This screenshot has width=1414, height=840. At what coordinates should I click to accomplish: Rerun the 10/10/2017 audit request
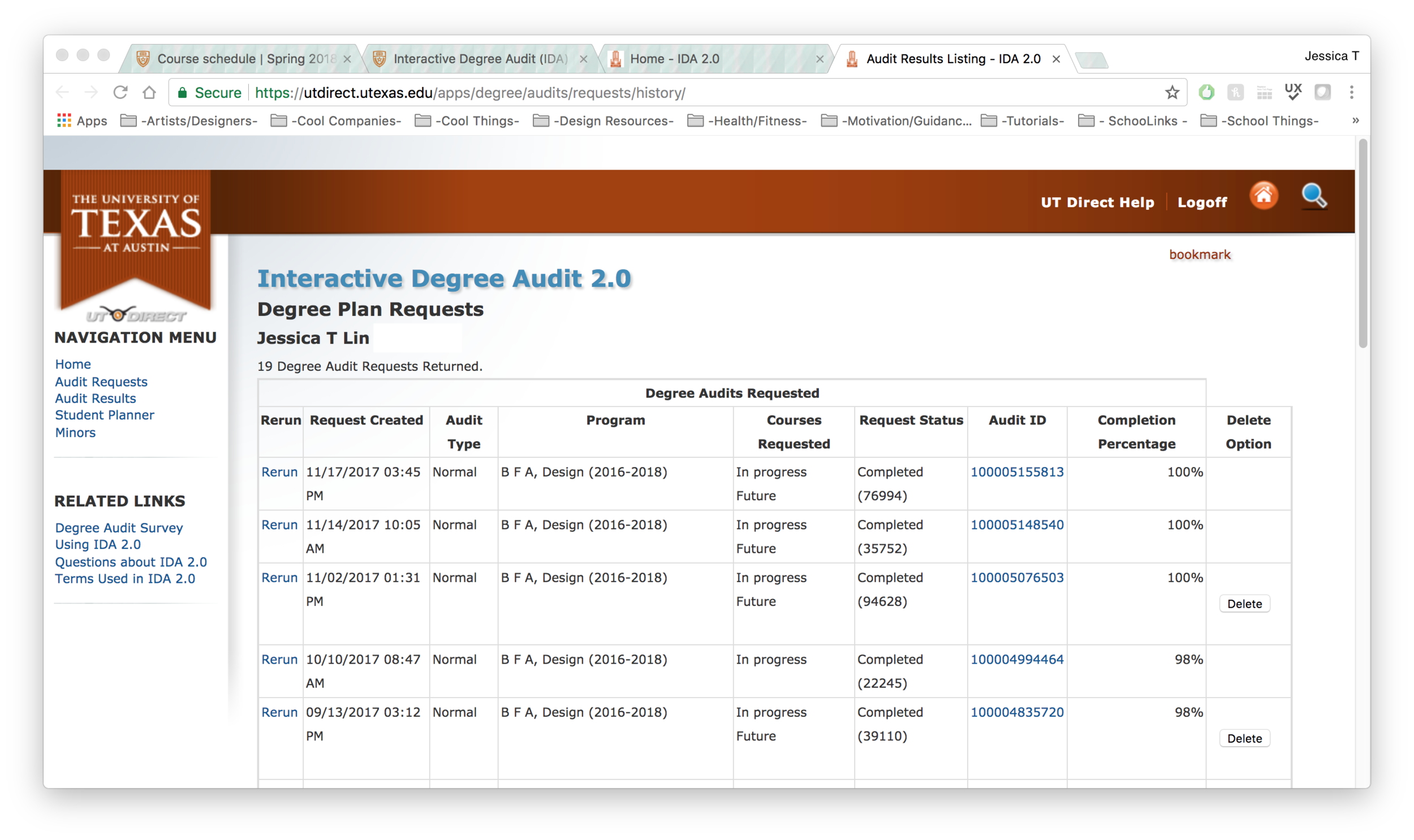coord(279,660)
